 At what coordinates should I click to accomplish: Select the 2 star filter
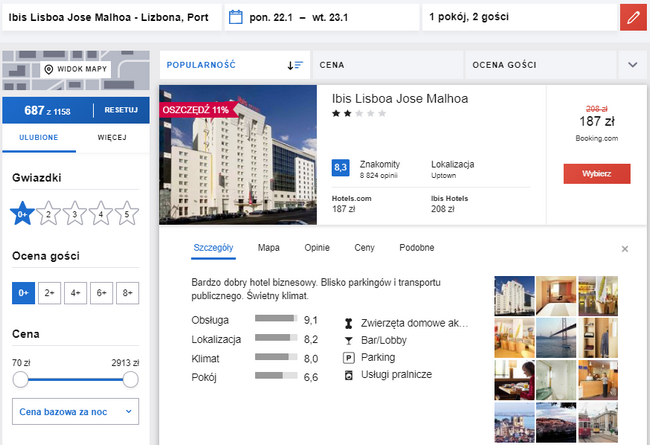tap(49, 214)
